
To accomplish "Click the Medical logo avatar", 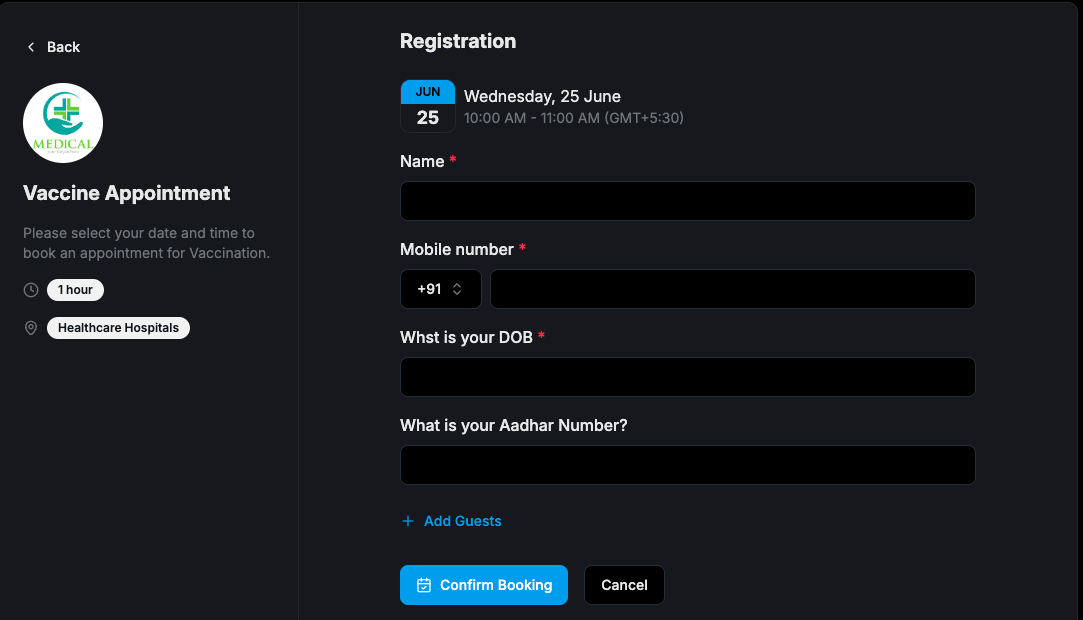I will pyautogui.click(x=63, y=123).
